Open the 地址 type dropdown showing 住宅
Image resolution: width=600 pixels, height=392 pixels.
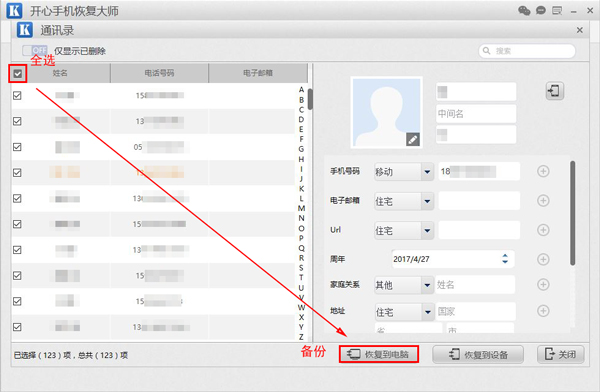(404, 312)
